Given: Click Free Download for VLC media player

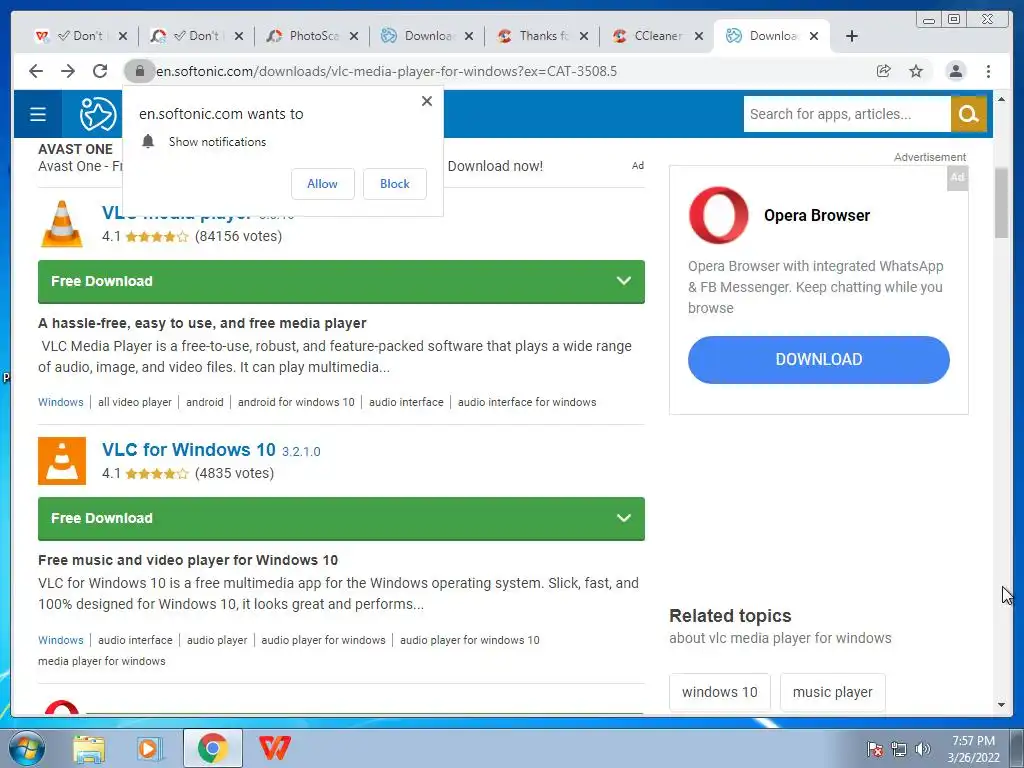Looking at the screenshot, I should [x=341, y=281].
